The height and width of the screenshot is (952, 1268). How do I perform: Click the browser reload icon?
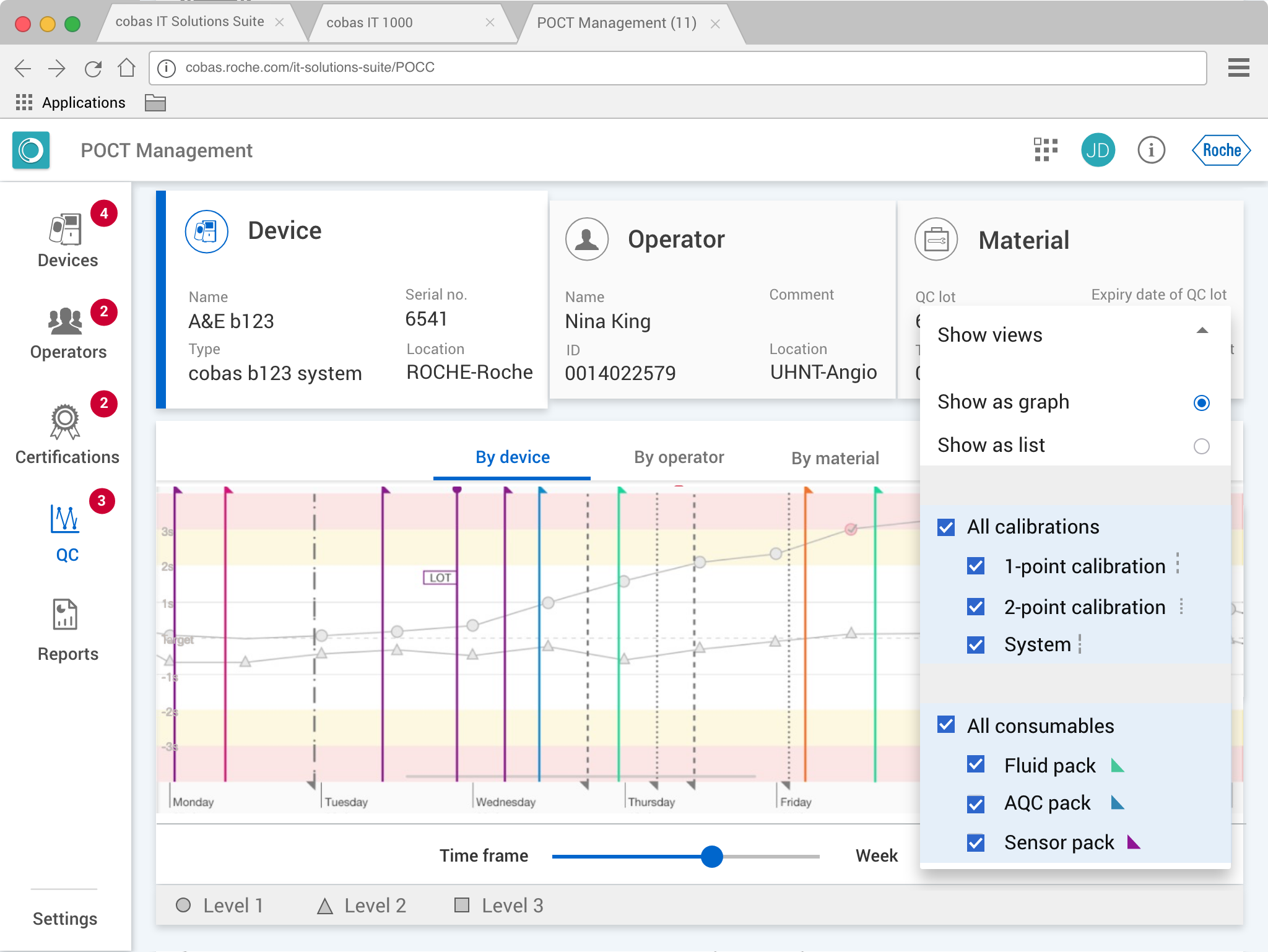click(x=93, y=68)
